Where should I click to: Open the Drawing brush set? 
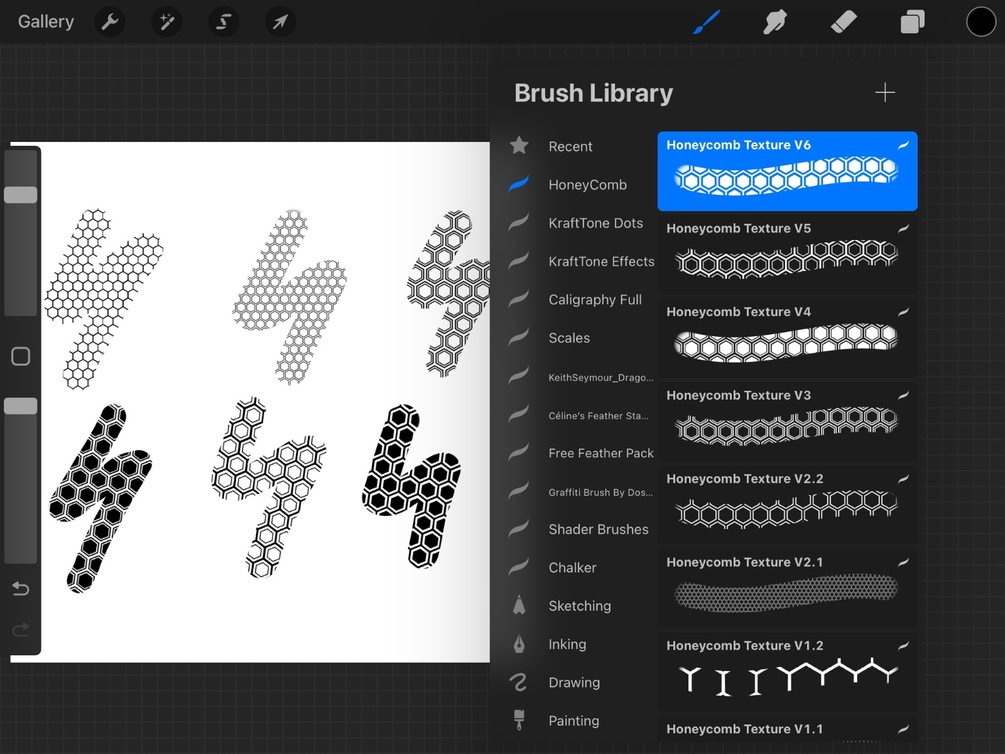[574, 683]
